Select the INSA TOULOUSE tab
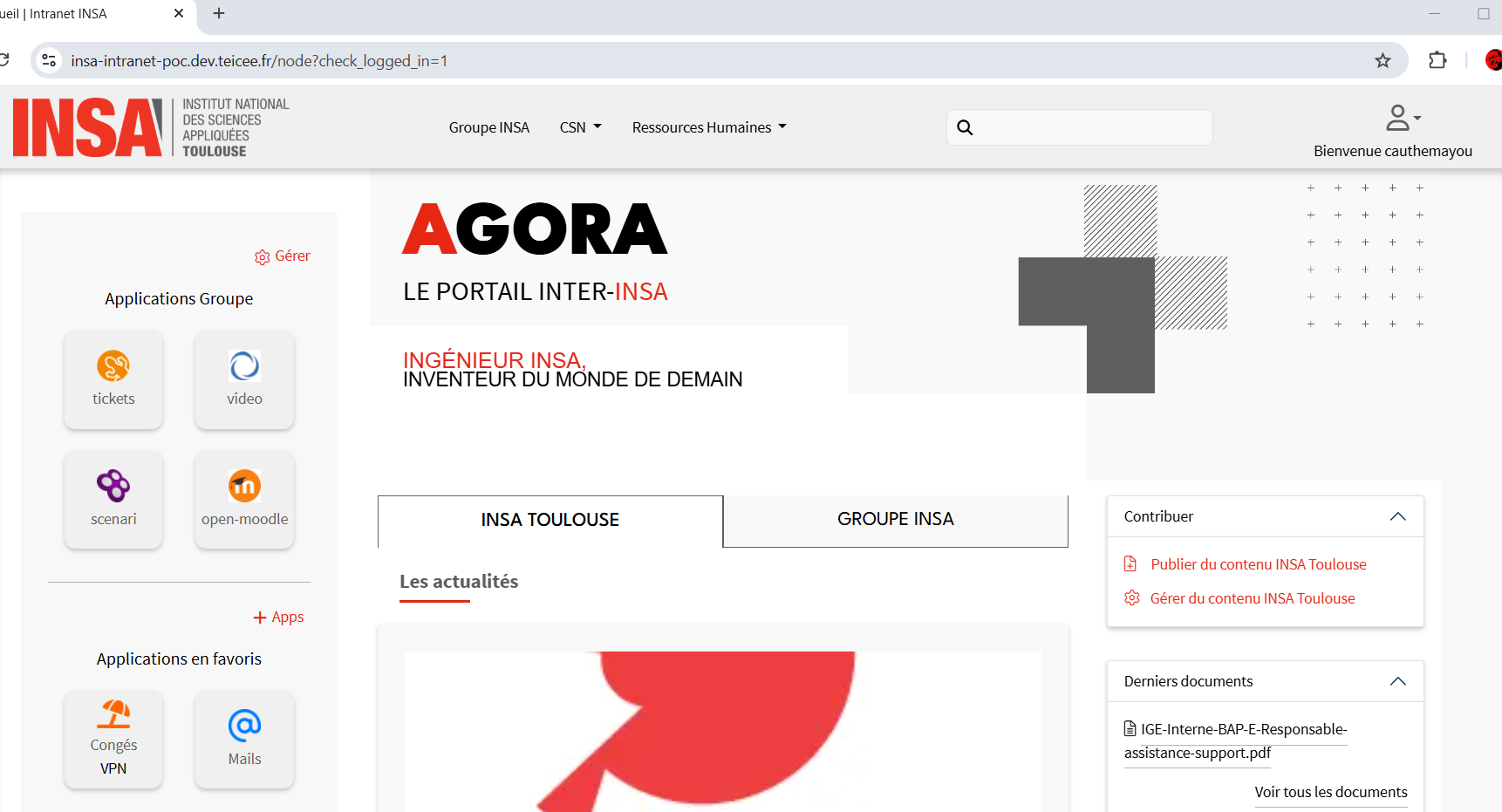Screen dimensions: 1502x812 point(550,521)
